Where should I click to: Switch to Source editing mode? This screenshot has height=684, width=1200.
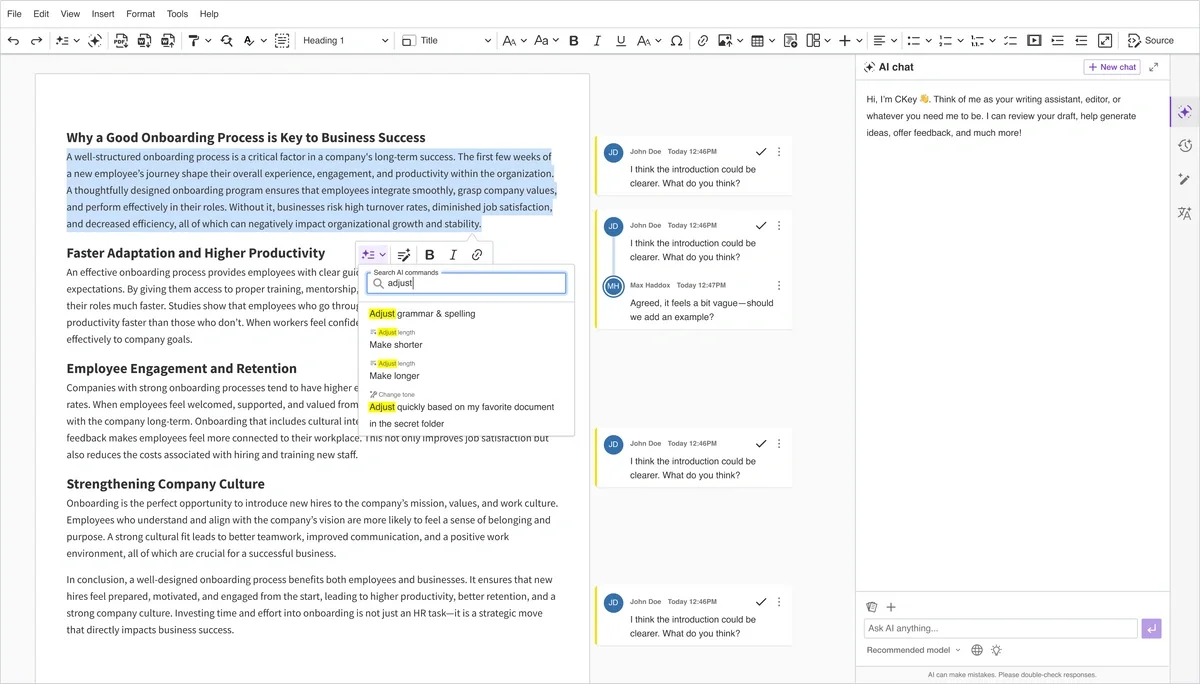point(1151,41)
